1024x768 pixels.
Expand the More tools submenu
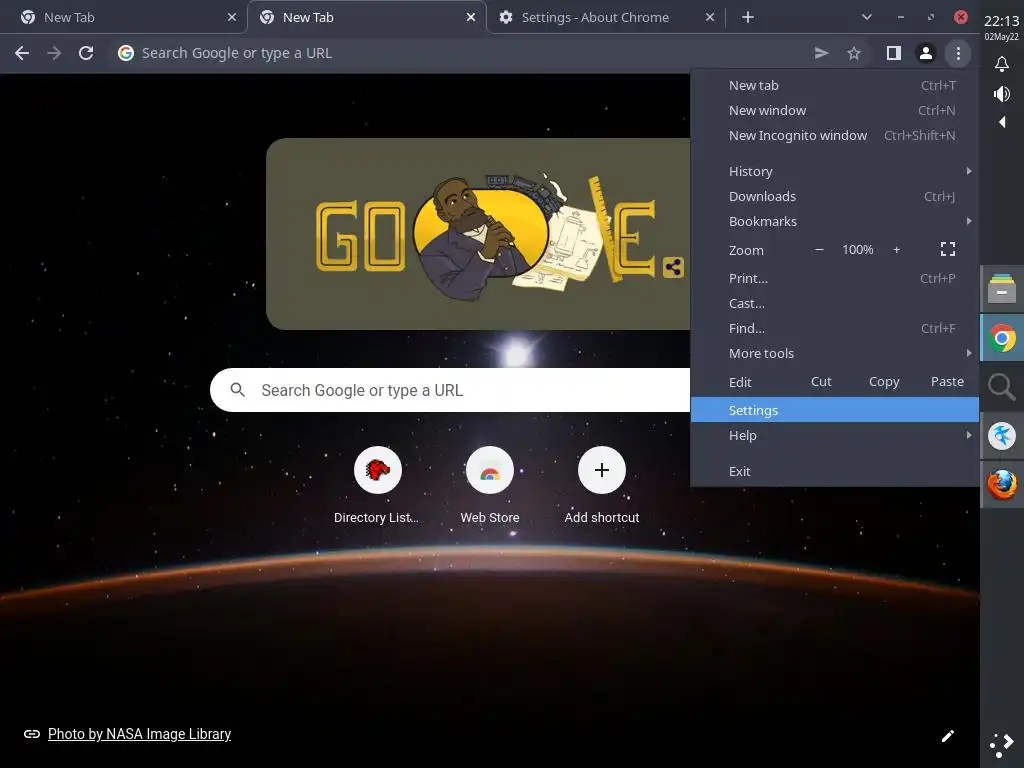[835, 353]
